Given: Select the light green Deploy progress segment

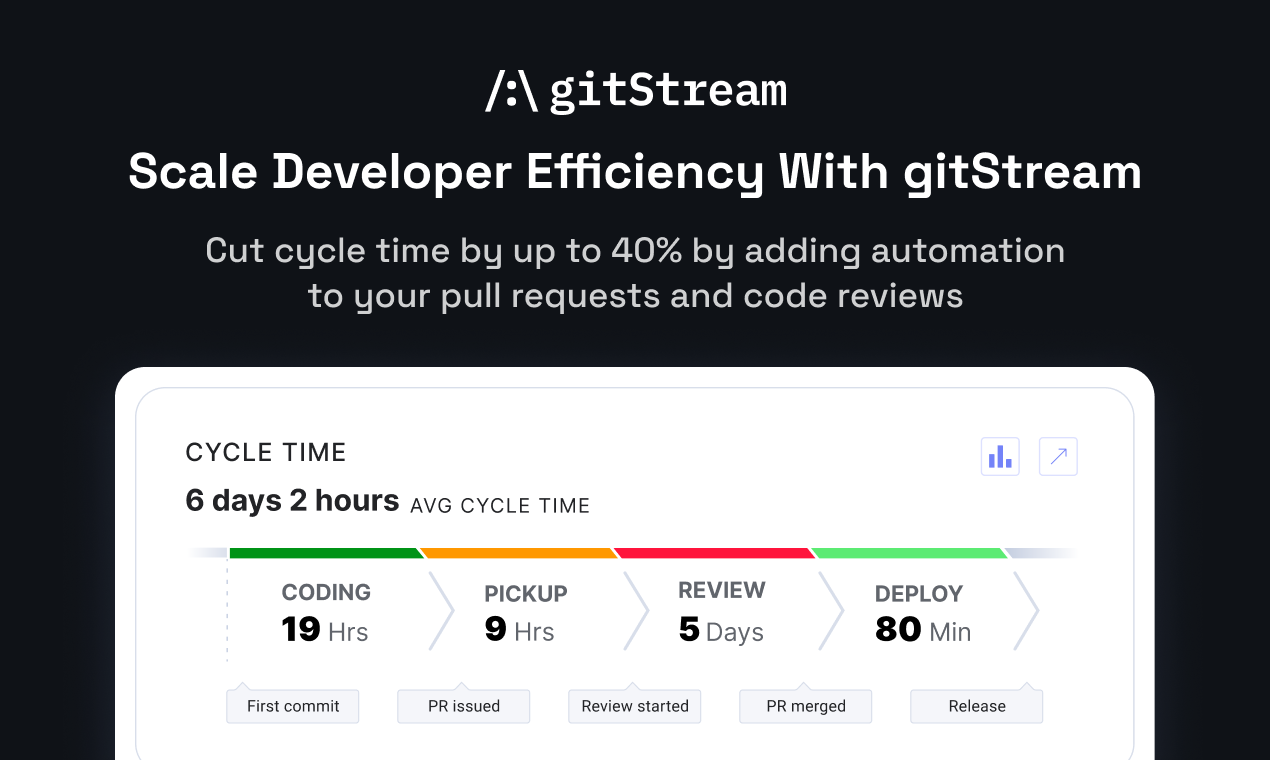Looking at the screenshot, I should [x=909, y=553].
